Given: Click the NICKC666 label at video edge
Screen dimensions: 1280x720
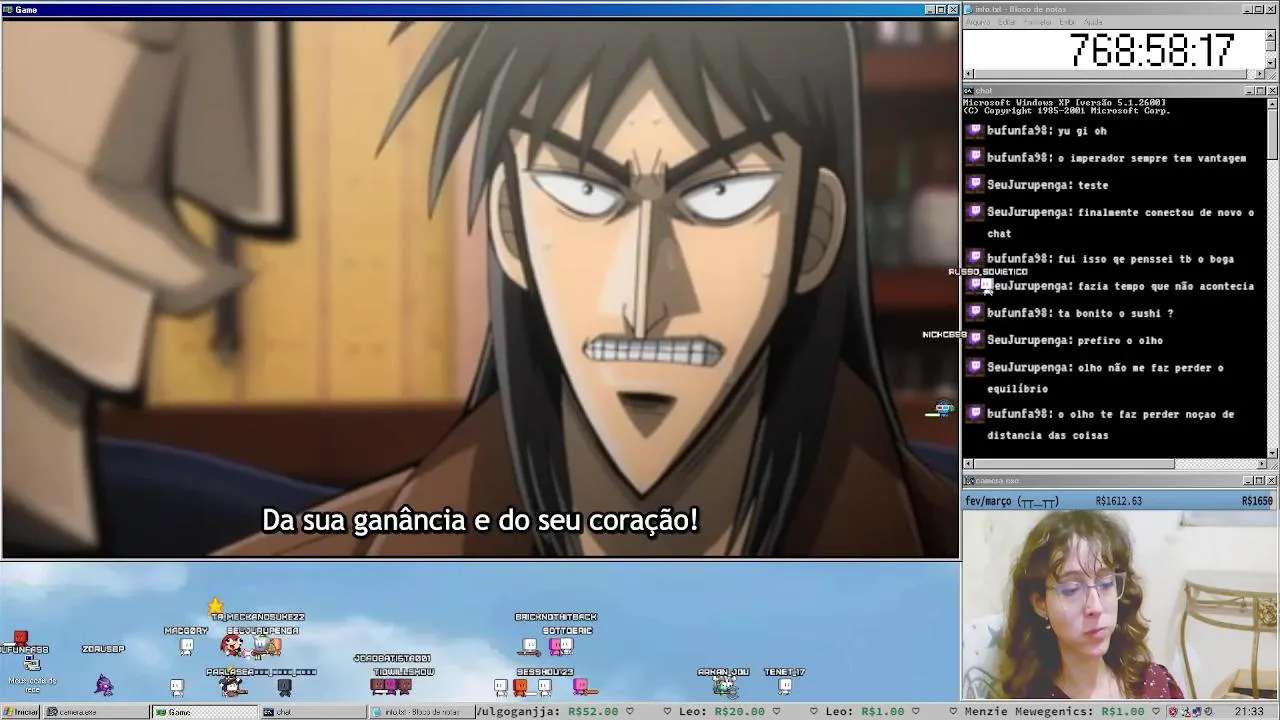Looking at the screenshot, I should pyautogui.click(x=944, y=334).
